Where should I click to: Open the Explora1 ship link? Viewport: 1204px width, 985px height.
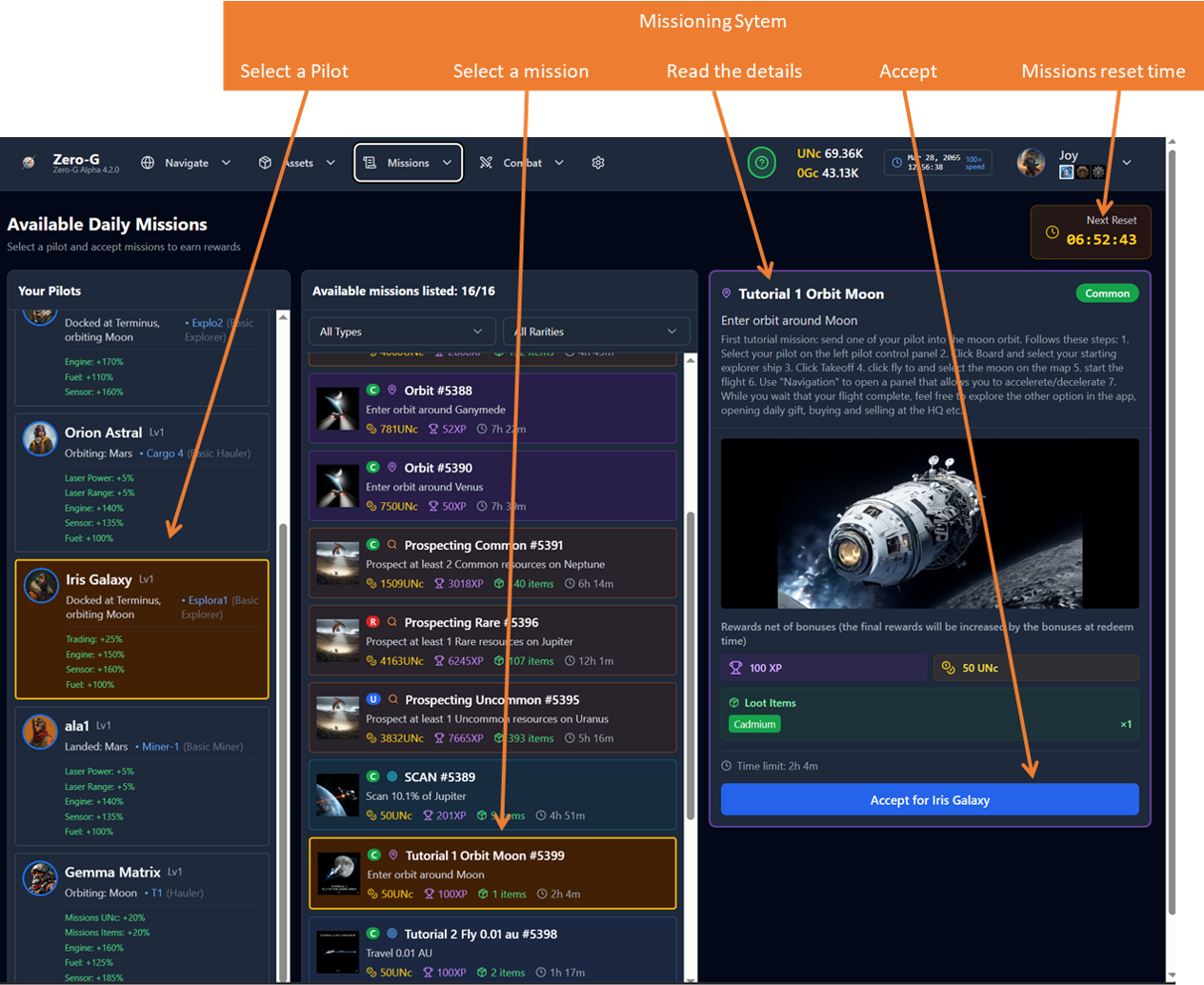(x=208, y=600)
